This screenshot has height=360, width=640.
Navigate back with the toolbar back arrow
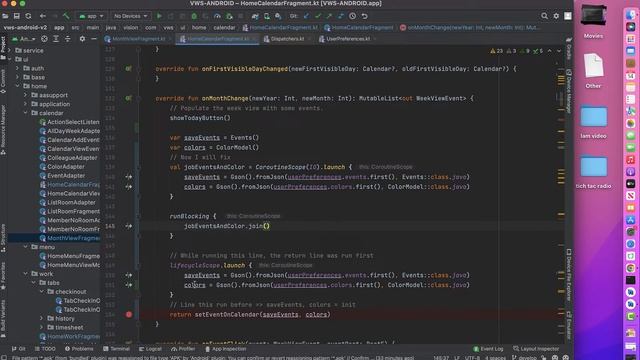point(43,16)
